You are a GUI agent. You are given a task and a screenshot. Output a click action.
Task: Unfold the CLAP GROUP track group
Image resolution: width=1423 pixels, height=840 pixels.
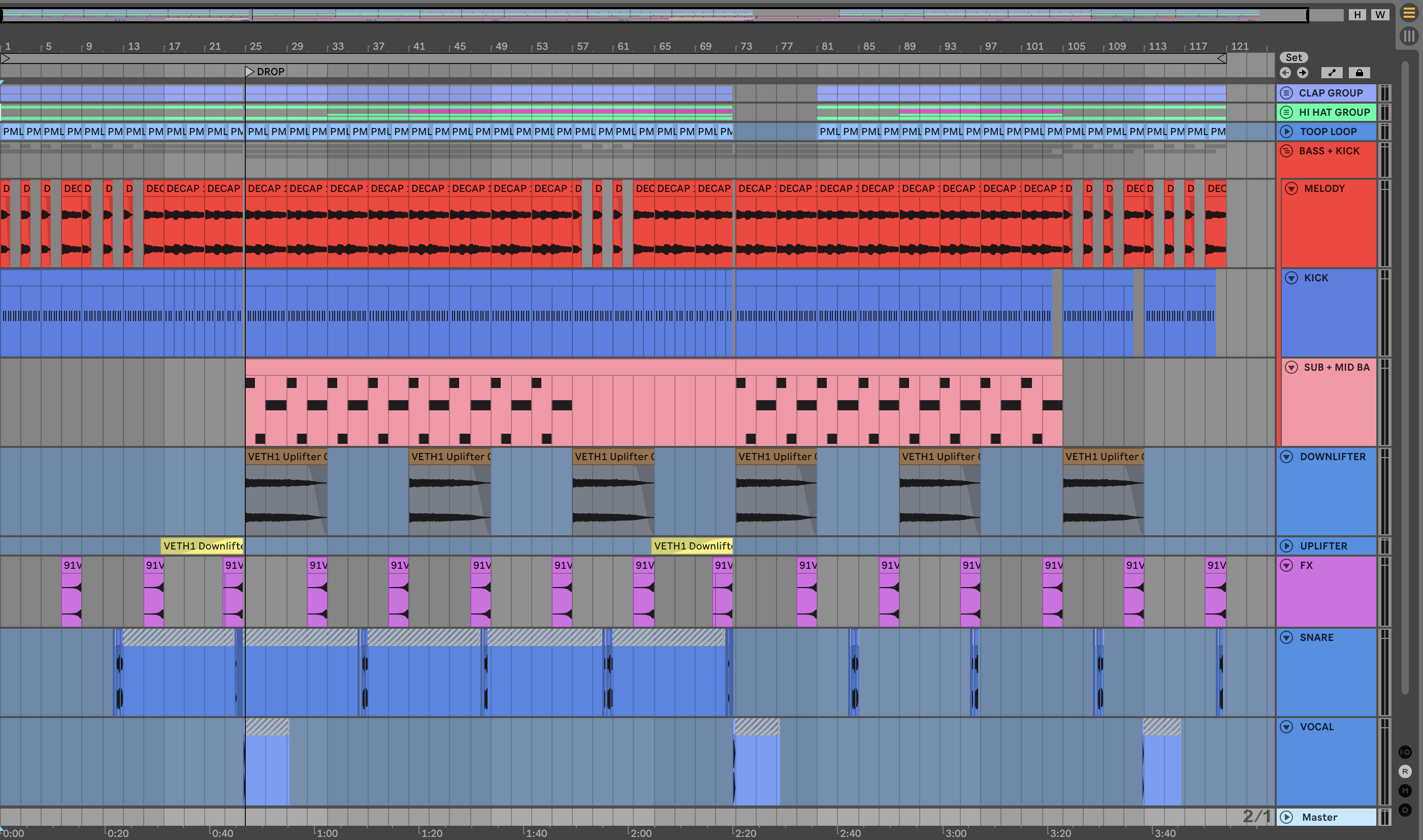(1286, 93)
